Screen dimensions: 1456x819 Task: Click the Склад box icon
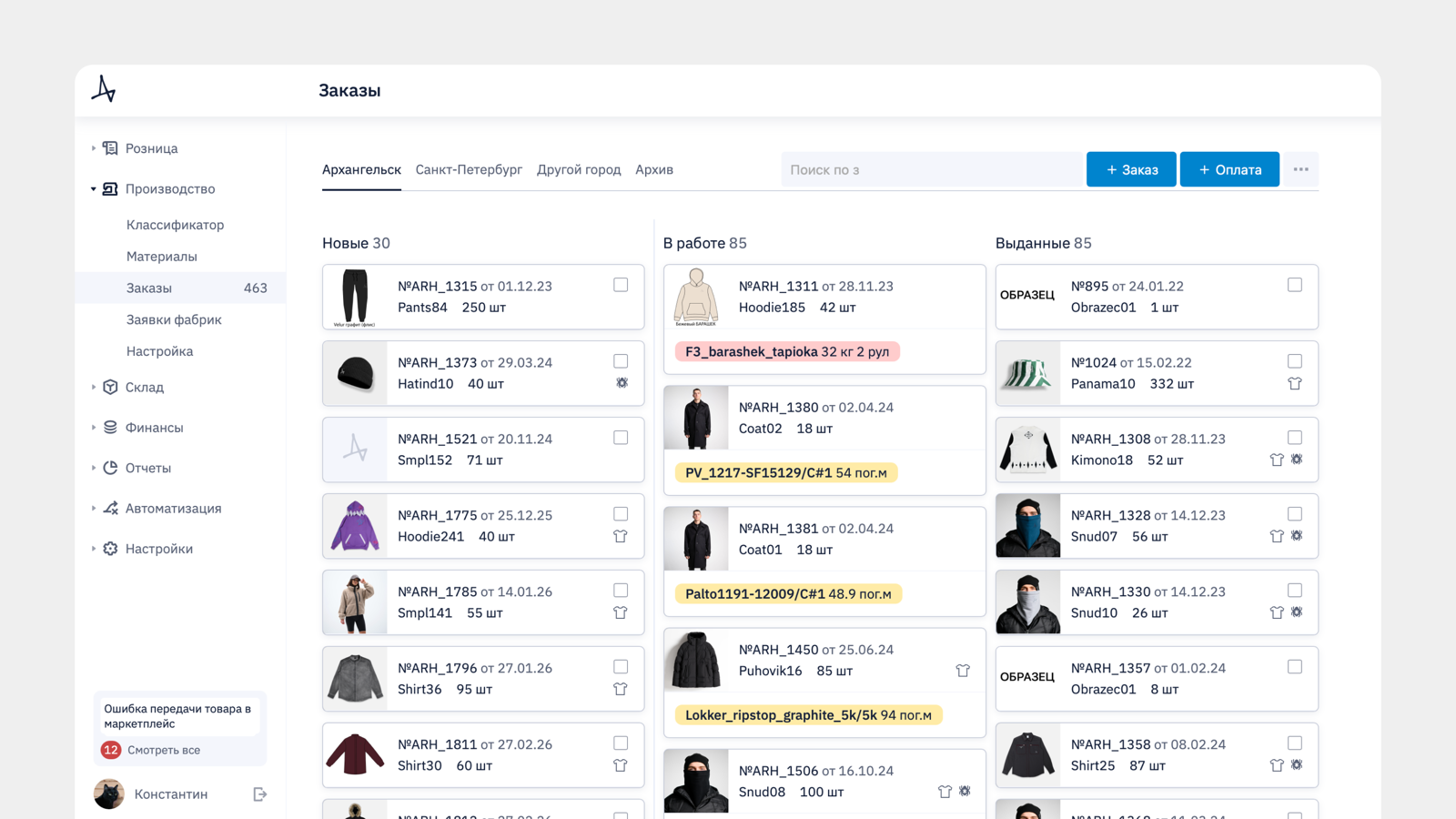[110, 387]
